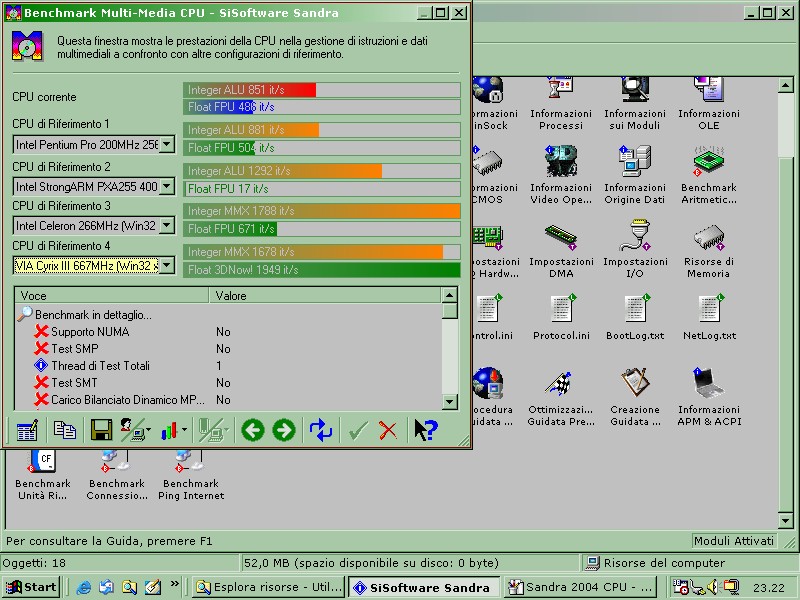Click the options table icon in toolbar
This screenshot has width=800, height=600.
point(27,430)
